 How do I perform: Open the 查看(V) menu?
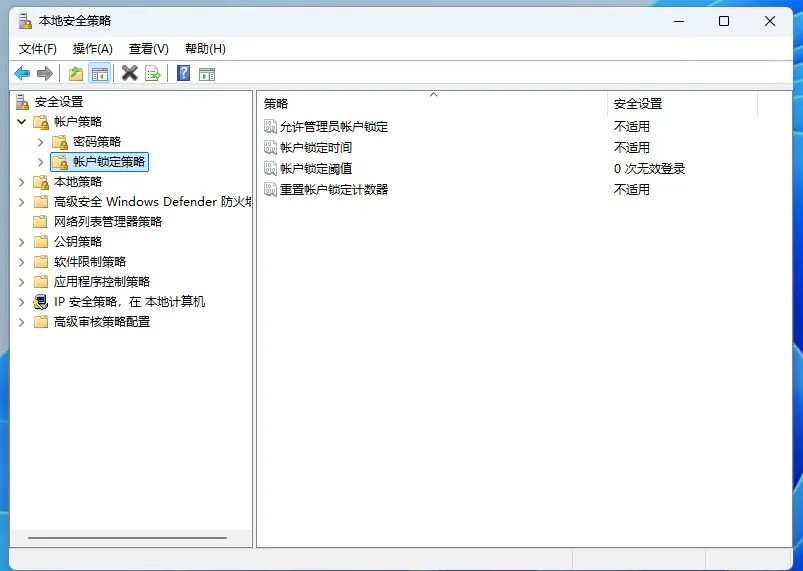click(x=149, y=48)
